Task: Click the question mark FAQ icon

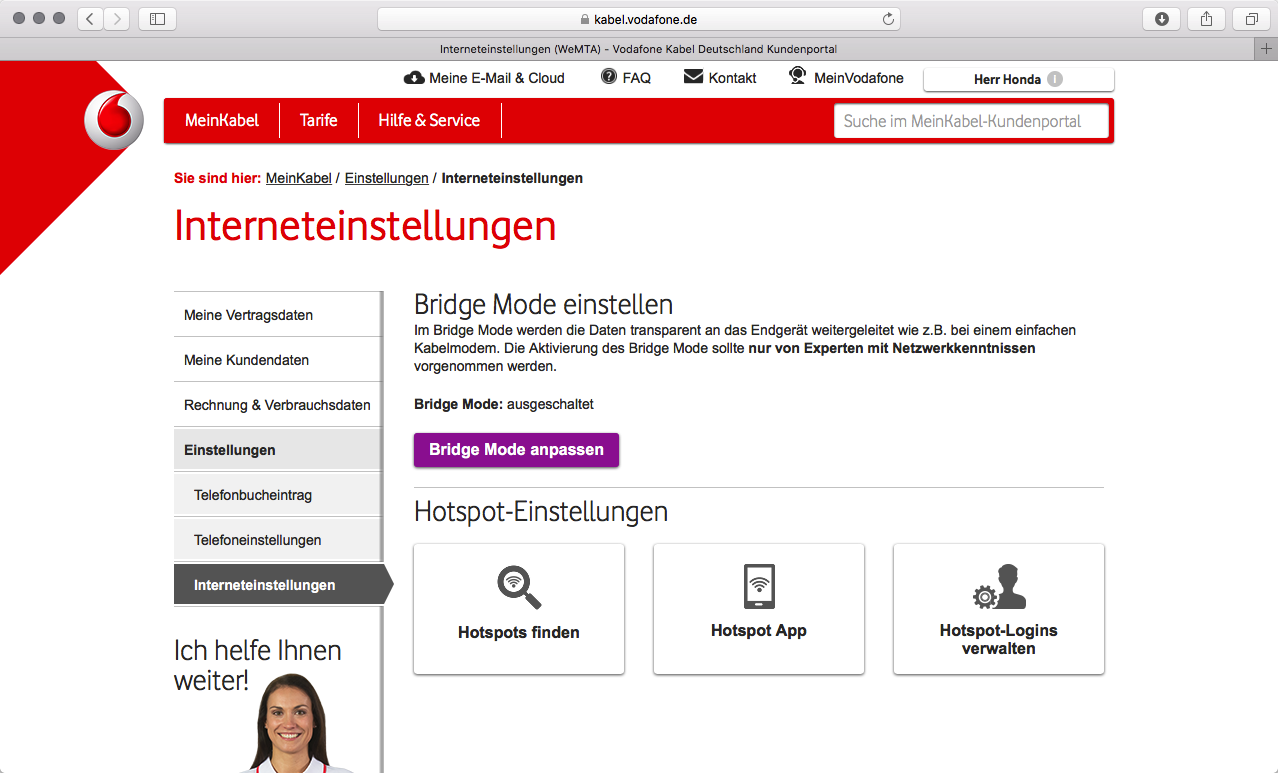Action: [x=609, y=77]
